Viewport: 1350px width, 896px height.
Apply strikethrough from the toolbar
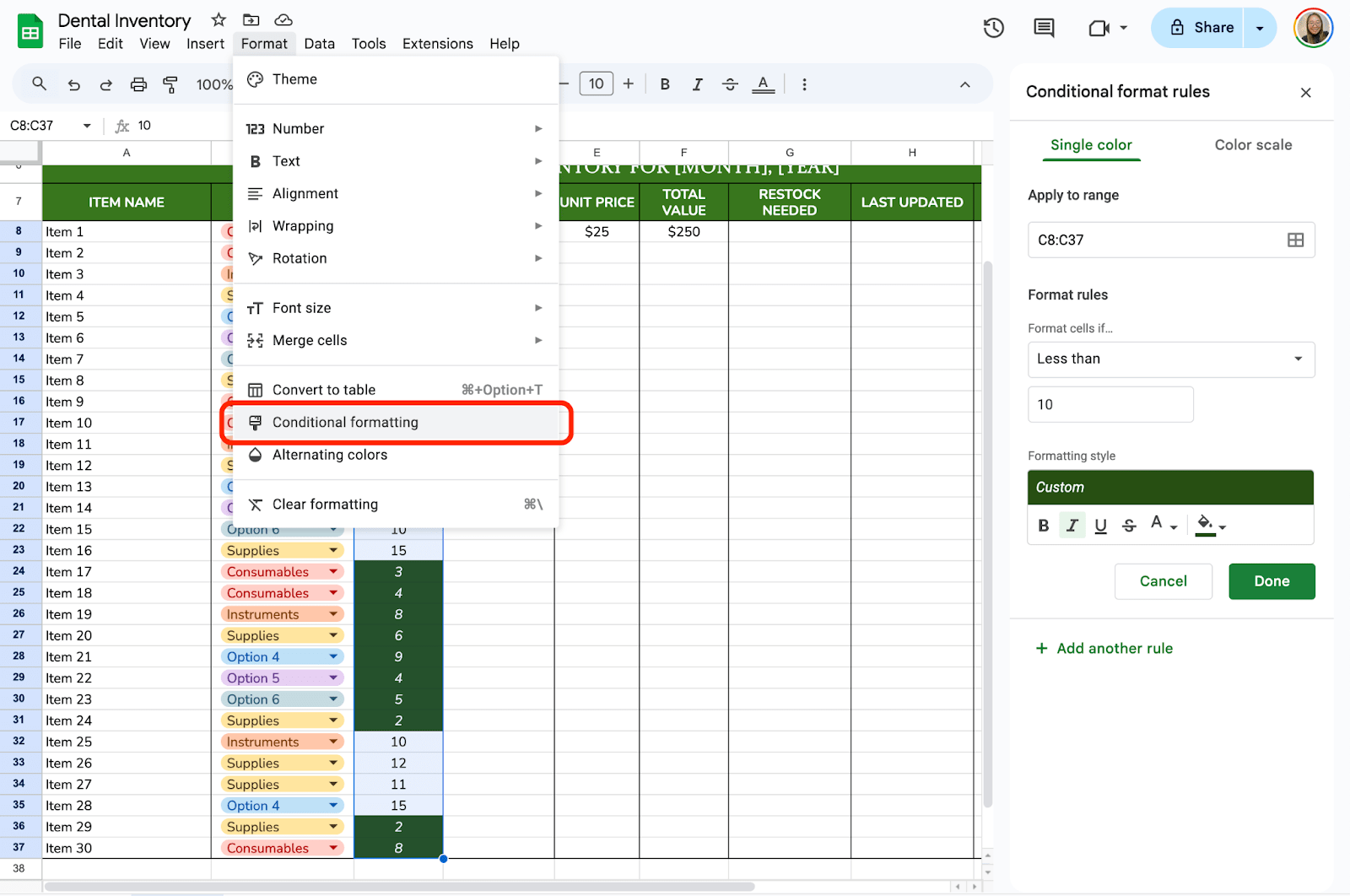(730, 84)
